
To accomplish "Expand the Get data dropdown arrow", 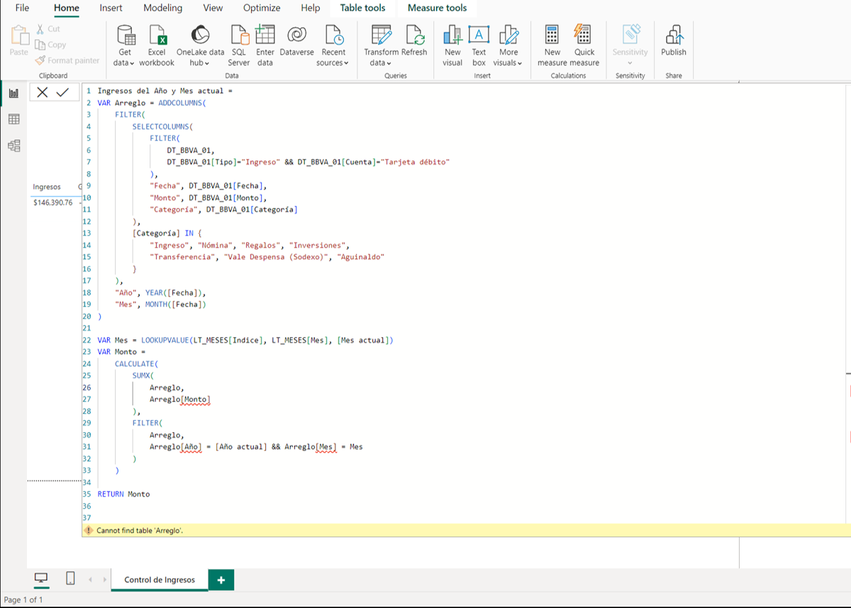I will pyautogui.click(x=132, y=64).
